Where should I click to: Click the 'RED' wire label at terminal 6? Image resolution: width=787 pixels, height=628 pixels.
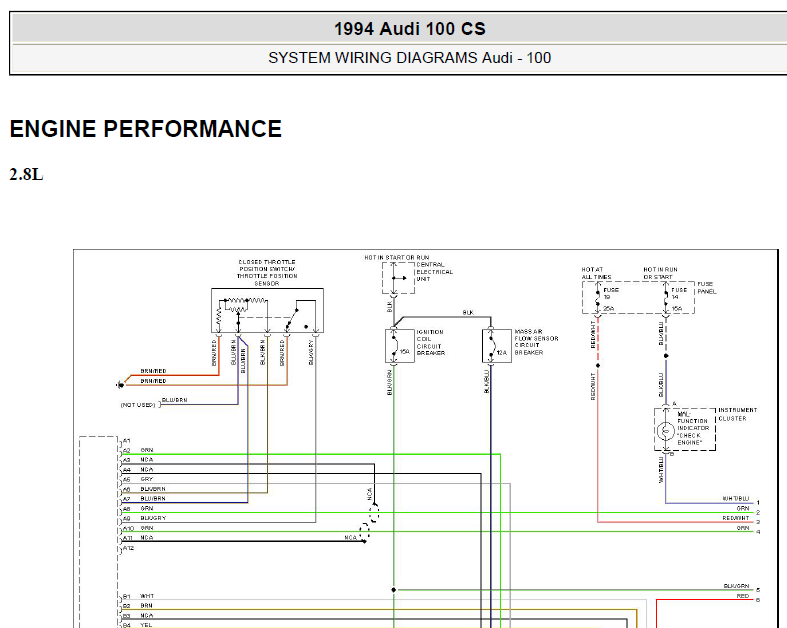tap(743, 596)
